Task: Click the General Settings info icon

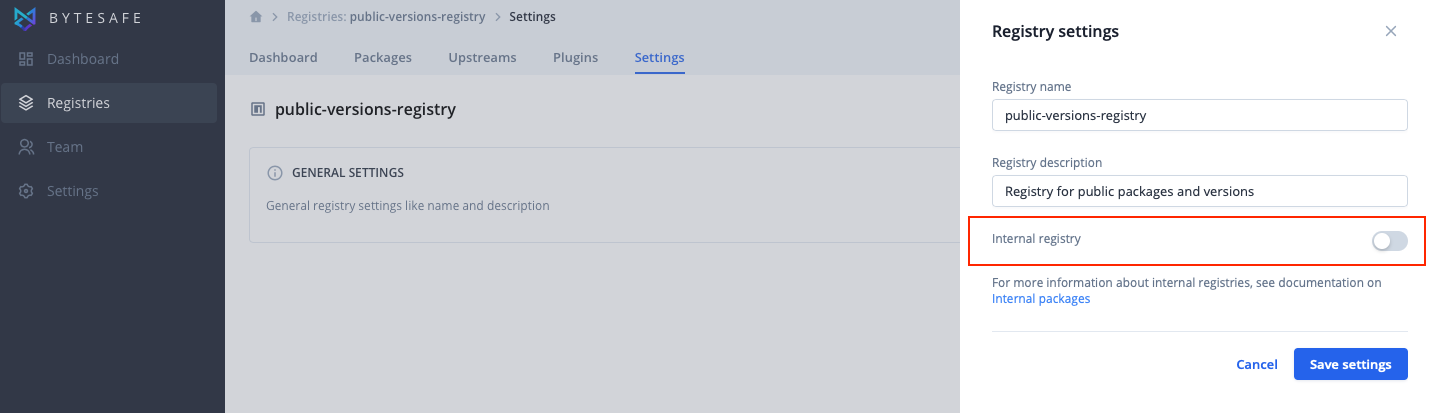Action: click(275, 173)
